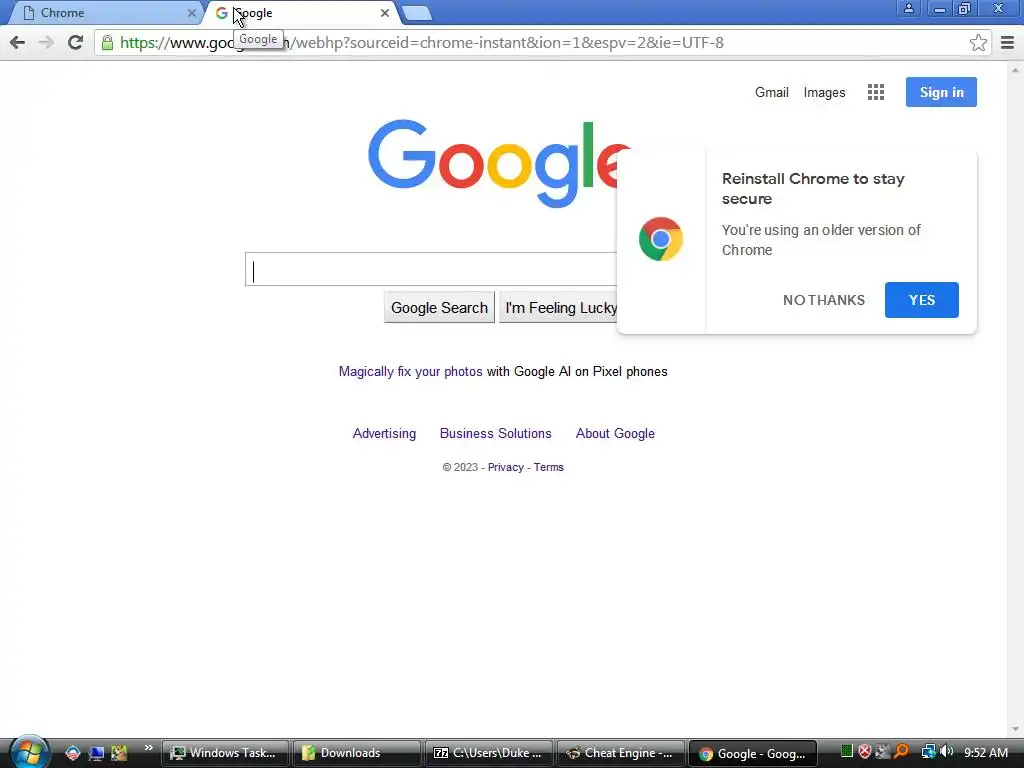
Task: Decline reinstall with NO THANKS
Action: (x=824, y=300)
